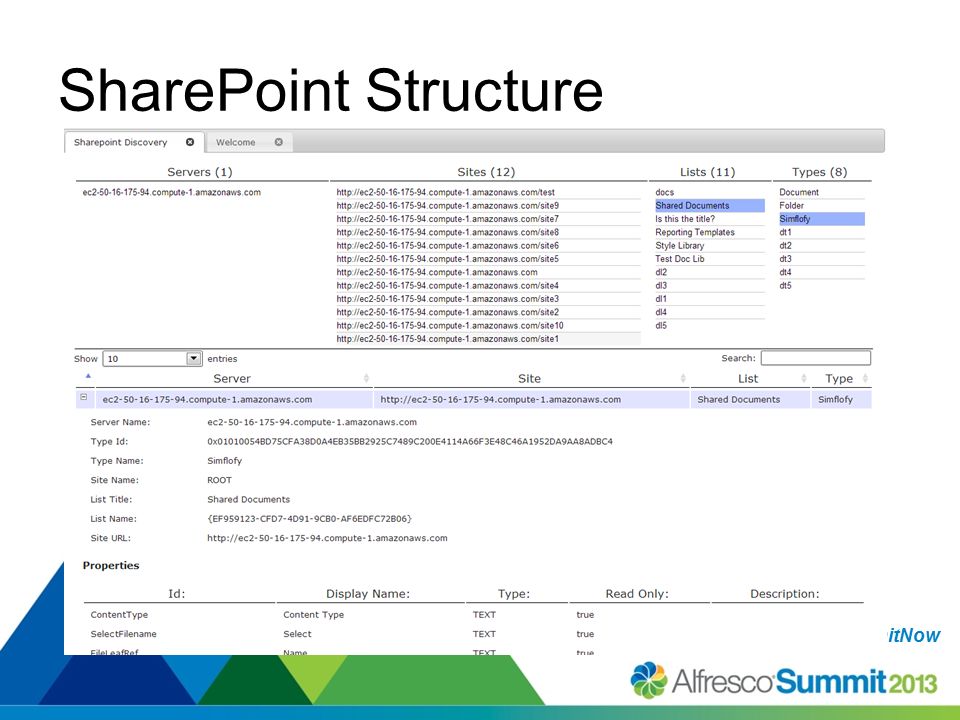Click the ascending sort arrow in first column

click(88, 376)
